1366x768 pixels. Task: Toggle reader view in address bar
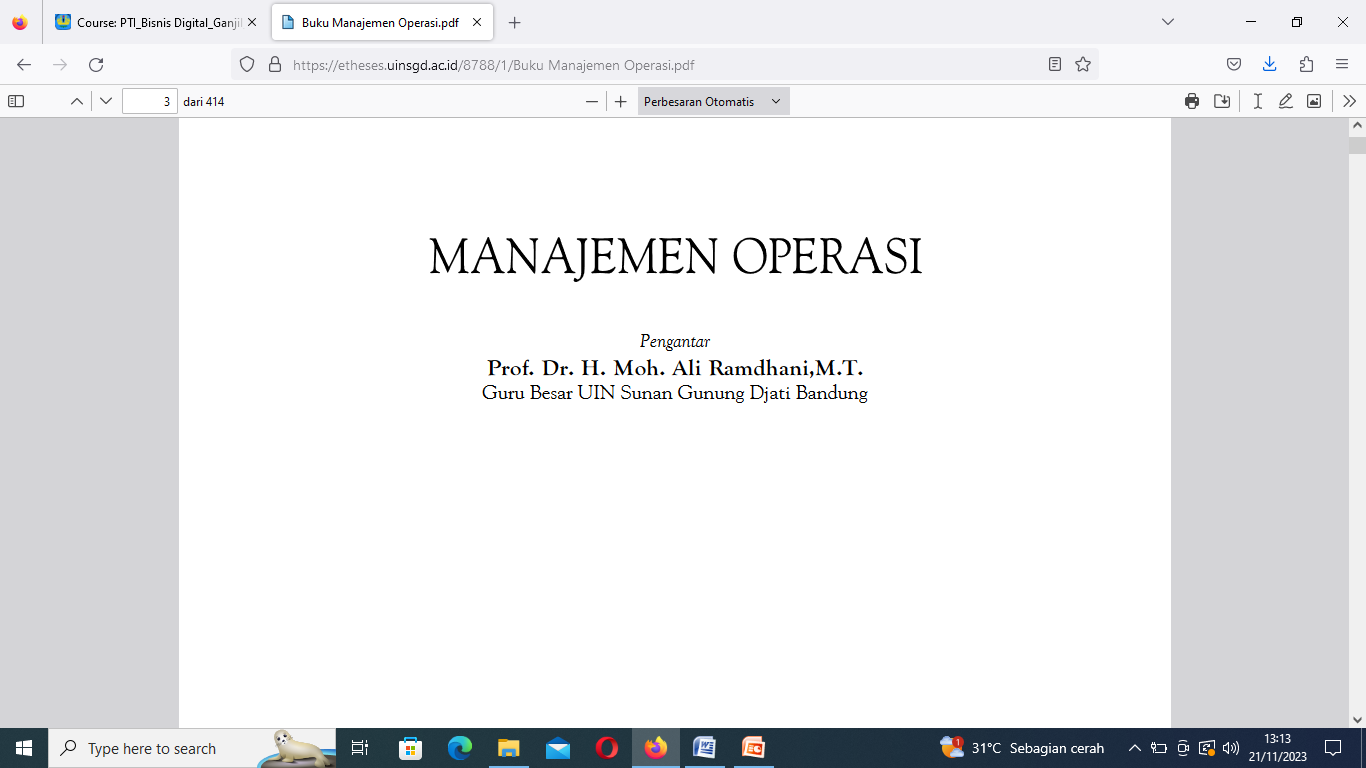point(1055,64)
